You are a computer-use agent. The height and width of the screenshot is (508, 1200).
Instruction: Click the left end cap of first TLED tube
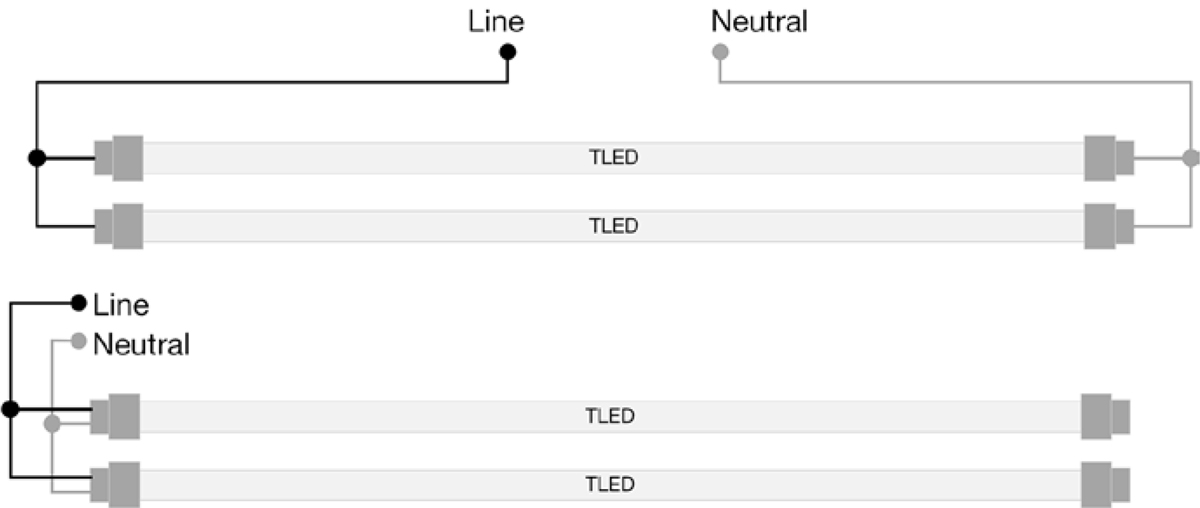click(x=118, y=158)
